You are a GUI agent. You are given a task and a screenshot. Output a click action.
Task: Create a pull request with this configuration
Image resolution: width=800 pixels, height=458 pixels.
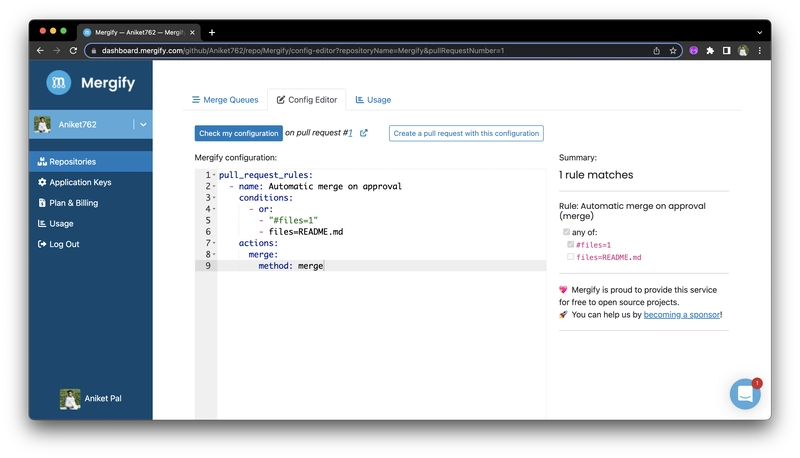point(466,133)
